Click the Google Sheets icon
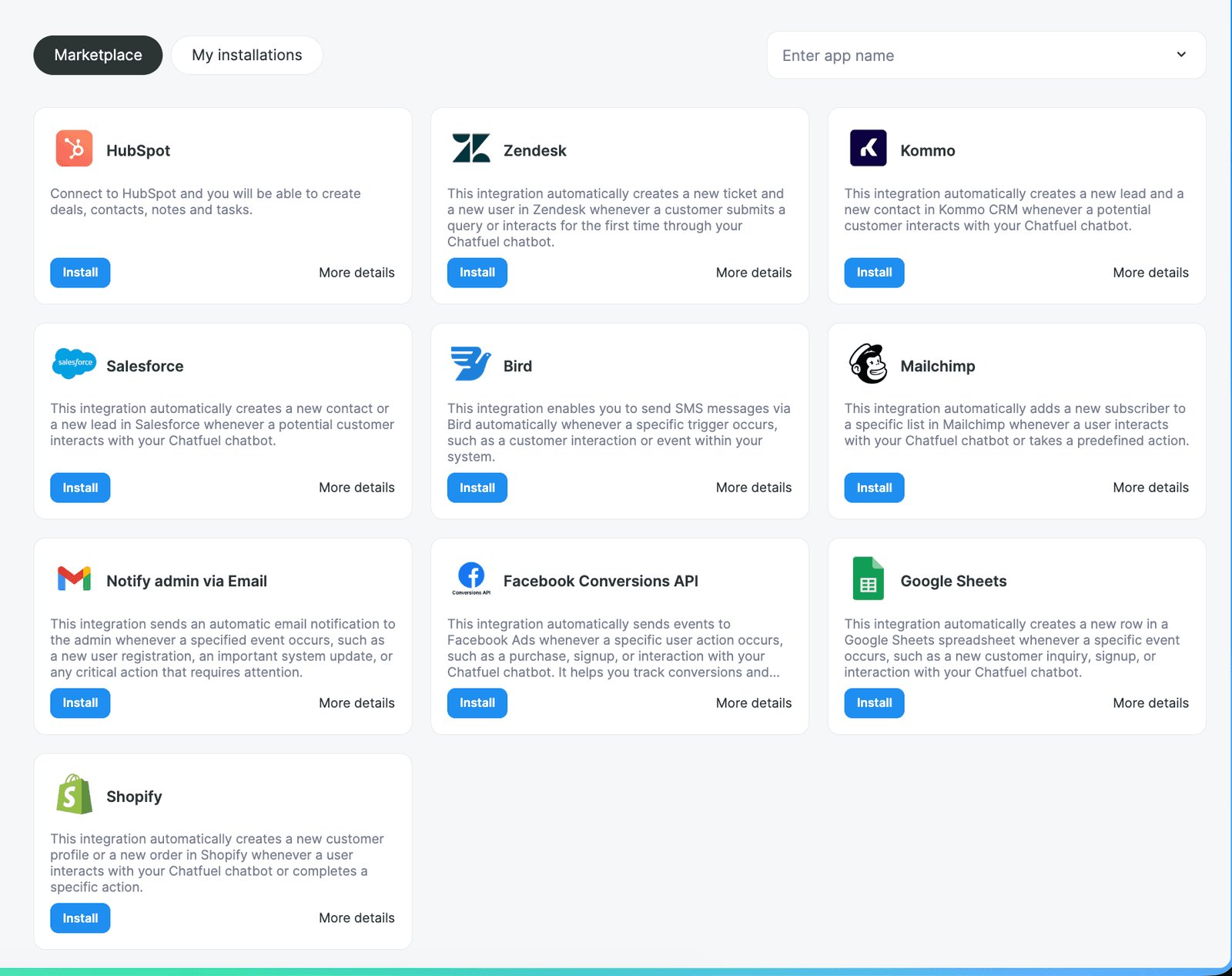1232x976 pixels. pos(868,579)
